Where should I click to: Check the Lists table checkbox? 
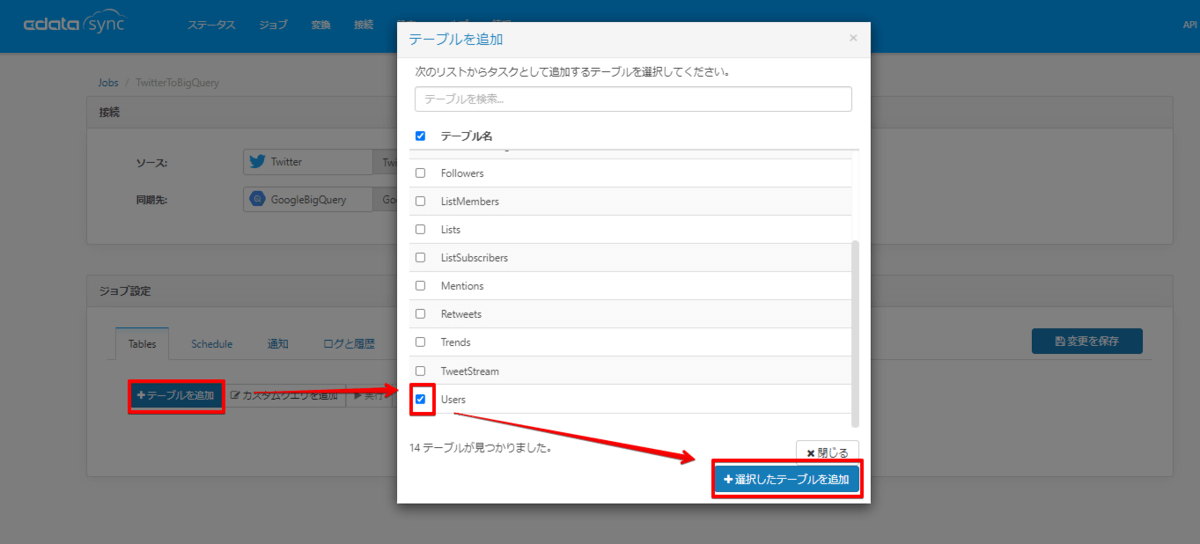(x=420, y=229)
